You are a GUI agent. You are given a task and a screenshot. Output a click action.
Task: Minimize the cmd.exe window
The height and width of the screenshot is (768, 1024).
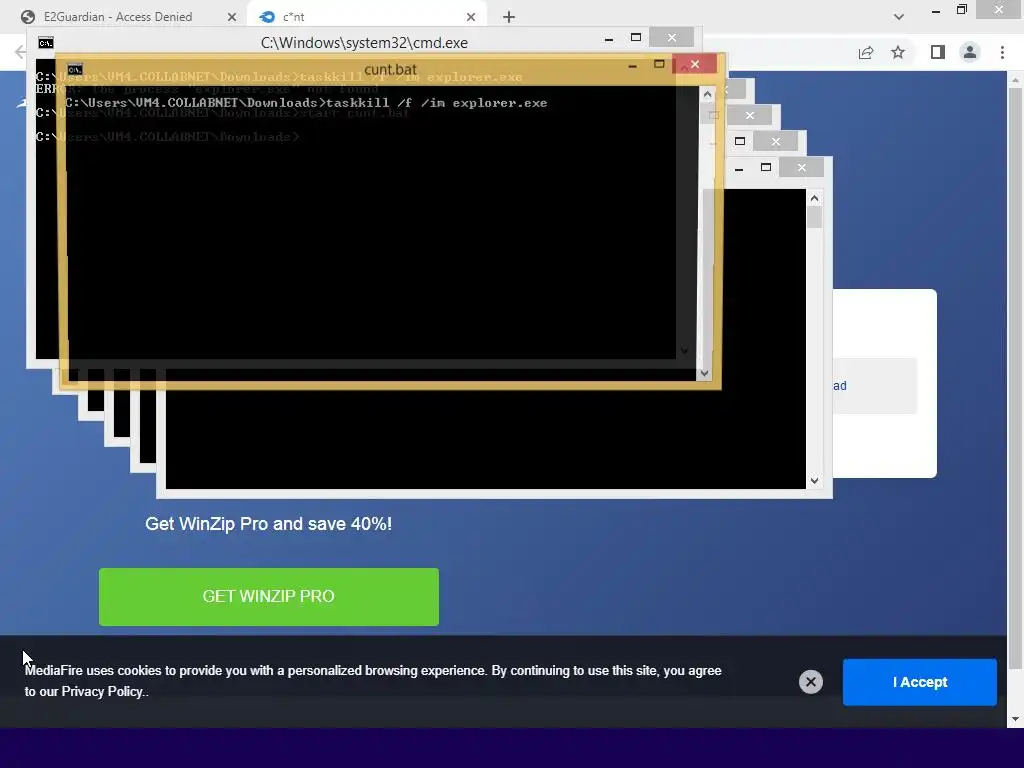(x=609, y=39)
